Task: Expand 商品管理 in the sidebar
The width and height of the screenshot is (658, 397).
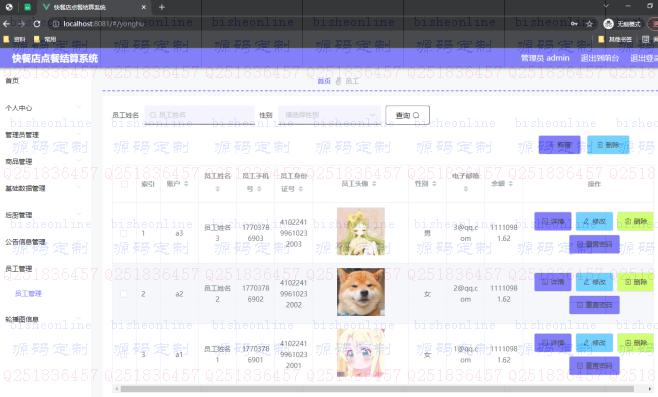Action: [45, 162]
